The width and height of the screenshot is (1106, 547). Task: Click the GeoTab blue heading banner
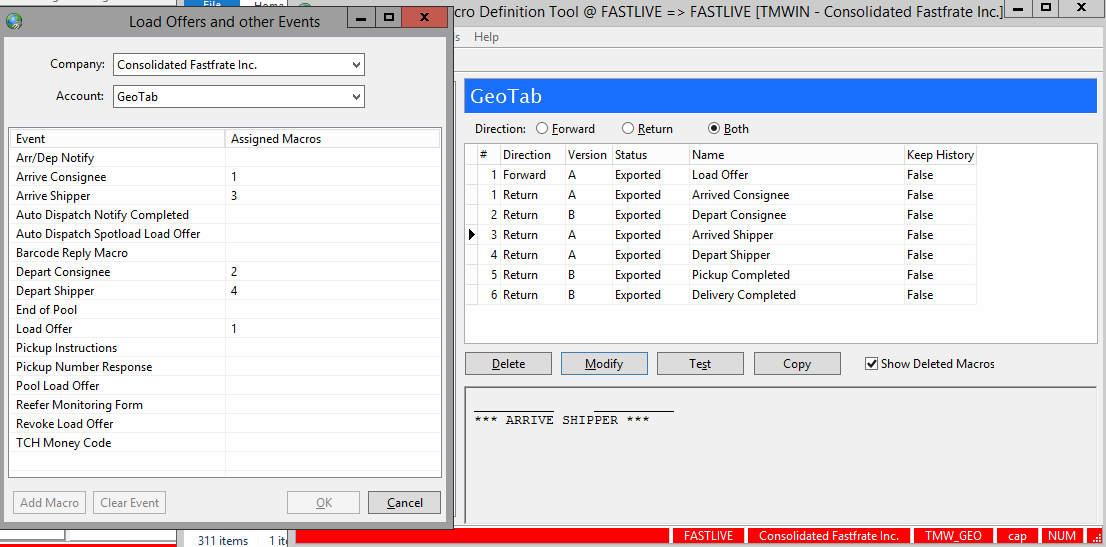point(781,96)
